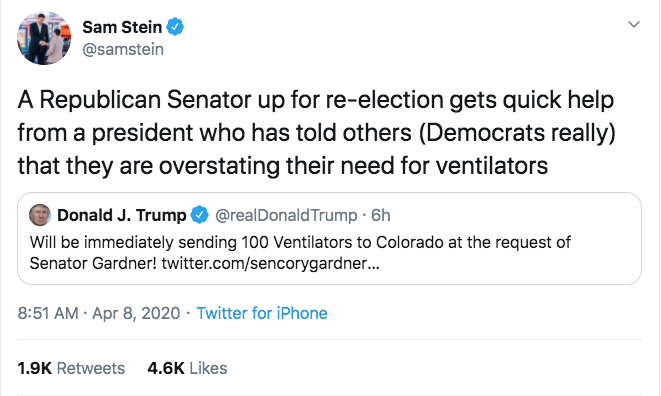Click the Likes label

(208, 368)
